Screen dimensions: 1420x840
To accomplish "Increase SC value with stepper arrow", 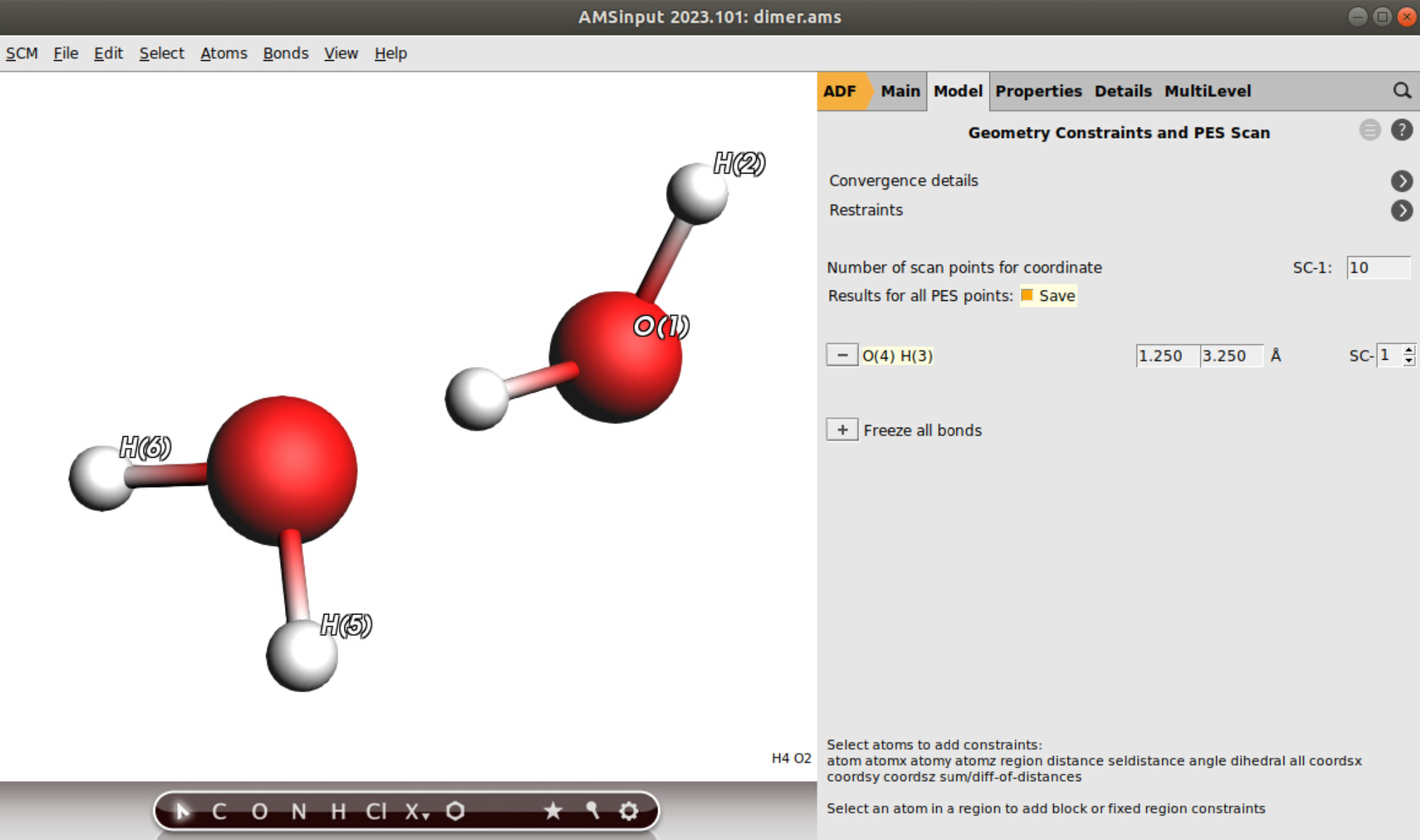I will [x=1407, y=351].
